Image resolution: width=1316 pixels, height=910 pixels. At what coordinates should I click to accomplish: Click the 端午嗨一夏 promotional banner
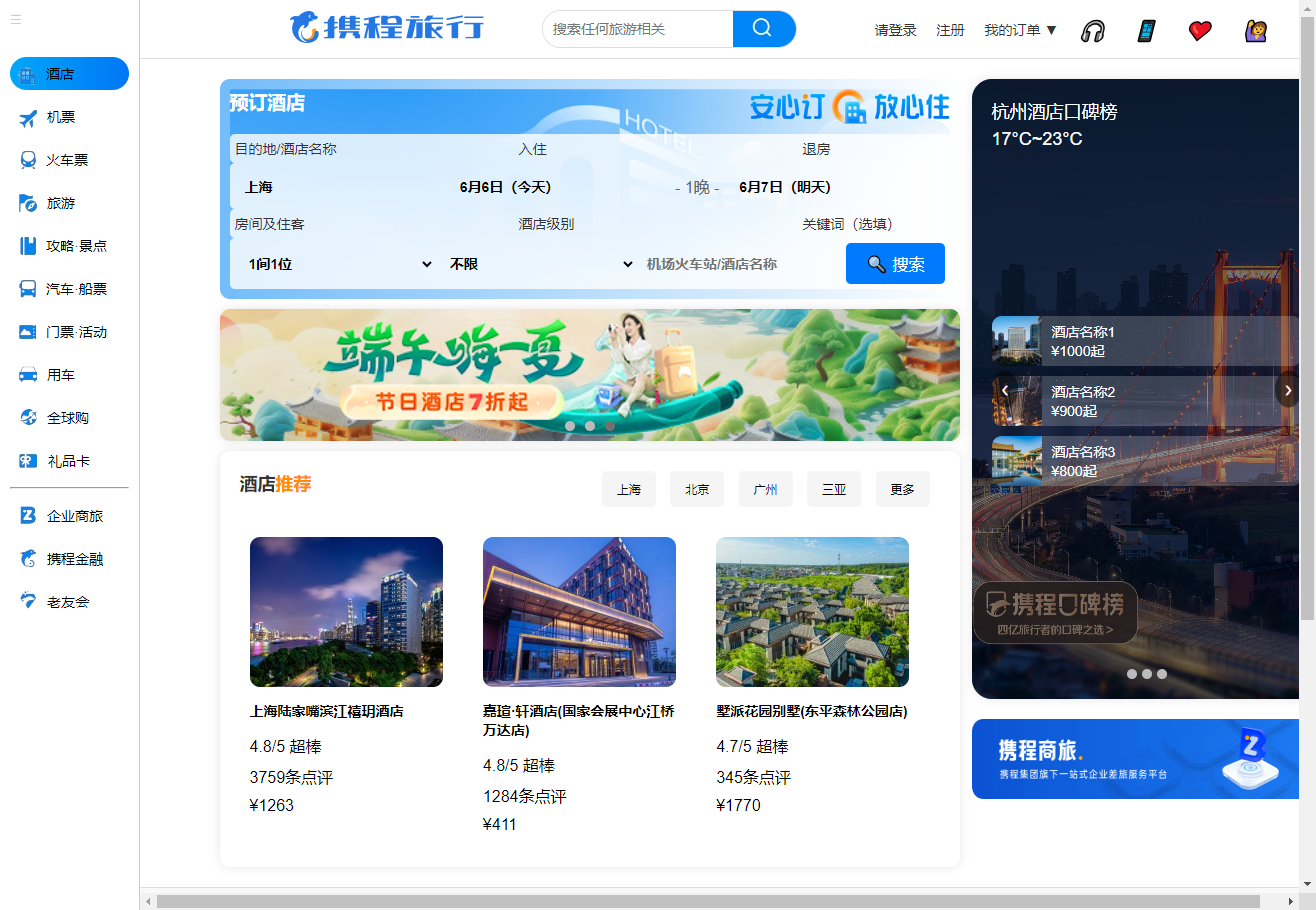(x=590, y=375)
